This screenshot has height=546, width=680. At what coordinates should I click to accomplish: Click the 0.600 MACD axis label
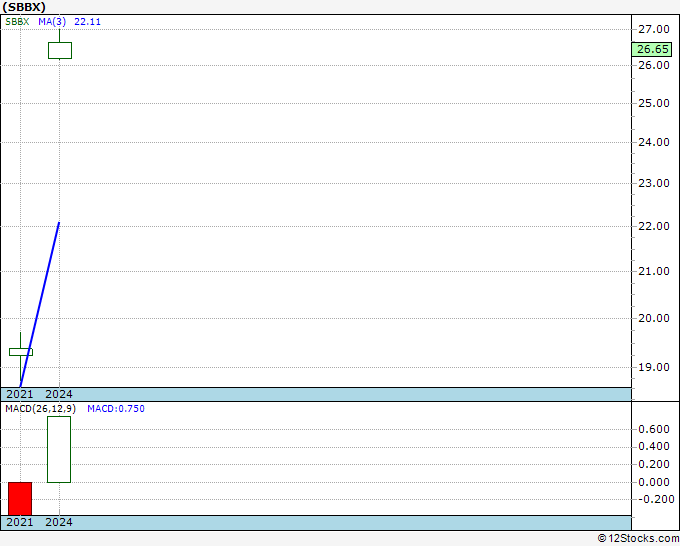click(x=654, y=429)
